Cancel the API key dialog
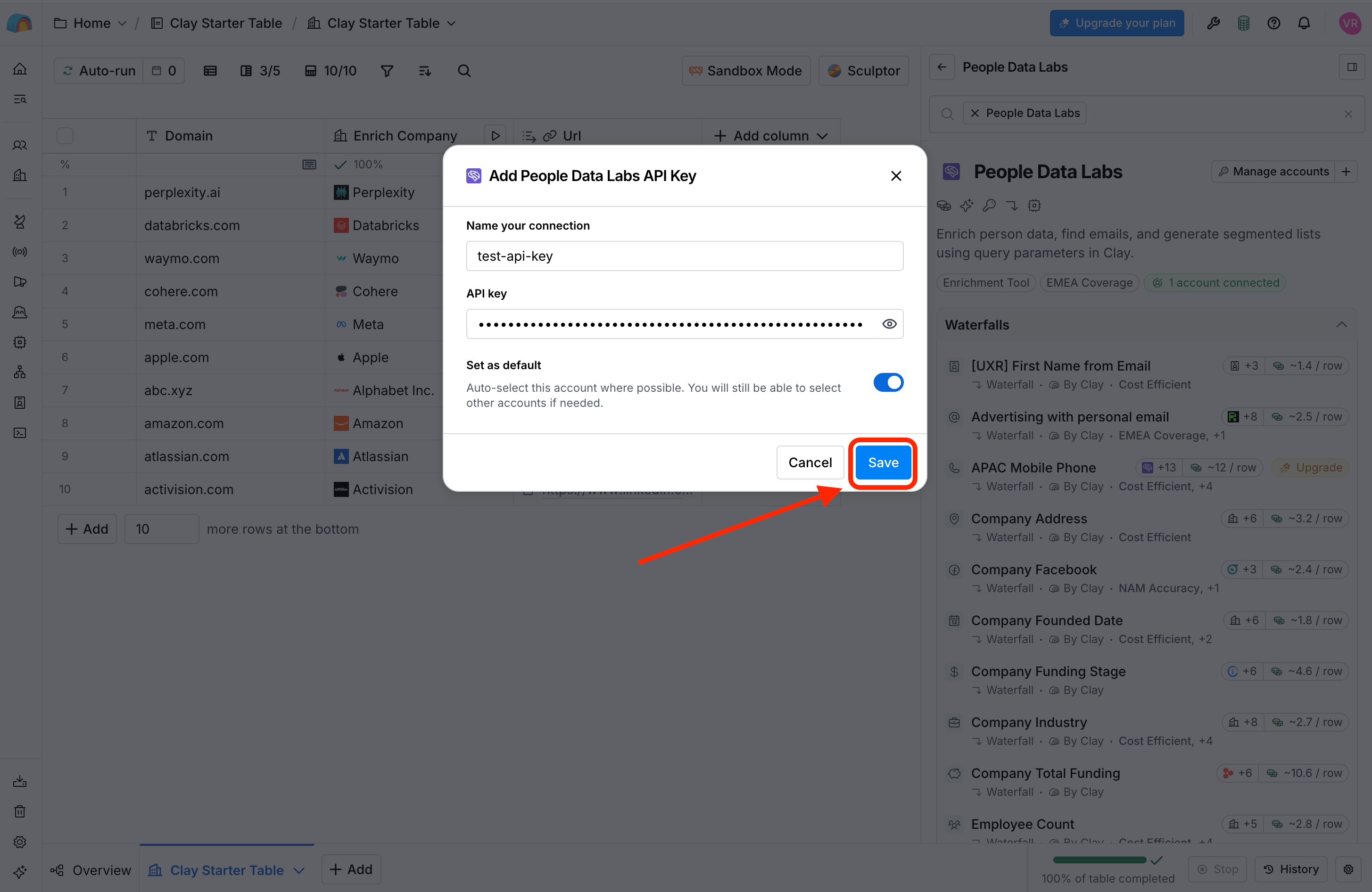Viewport: 1372px width, 892px height. [810, 463]
